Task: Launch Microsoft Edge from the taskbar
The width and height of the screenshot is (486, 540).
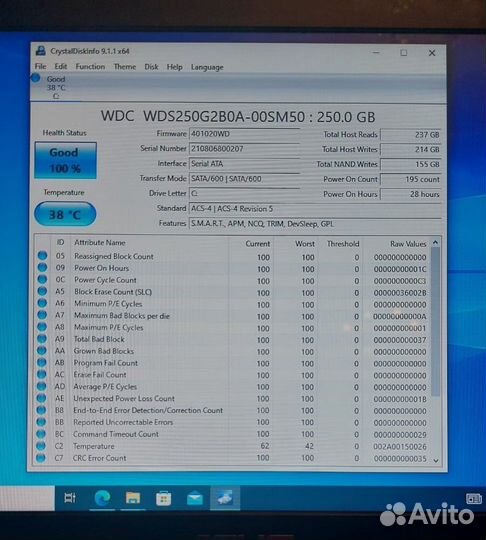Action: [x=102, y=498]
